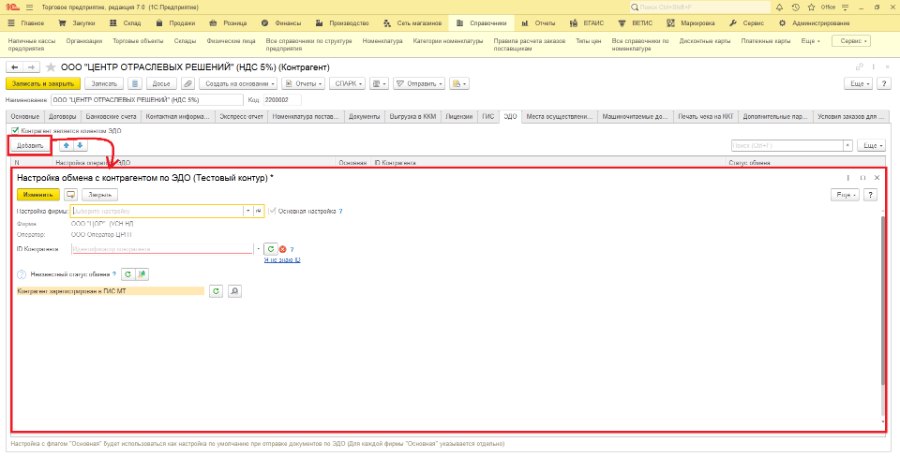This screenshot has height=457, width=900.
Task: Open the Маркировка section menu
Action: click(x=691, y=24)
